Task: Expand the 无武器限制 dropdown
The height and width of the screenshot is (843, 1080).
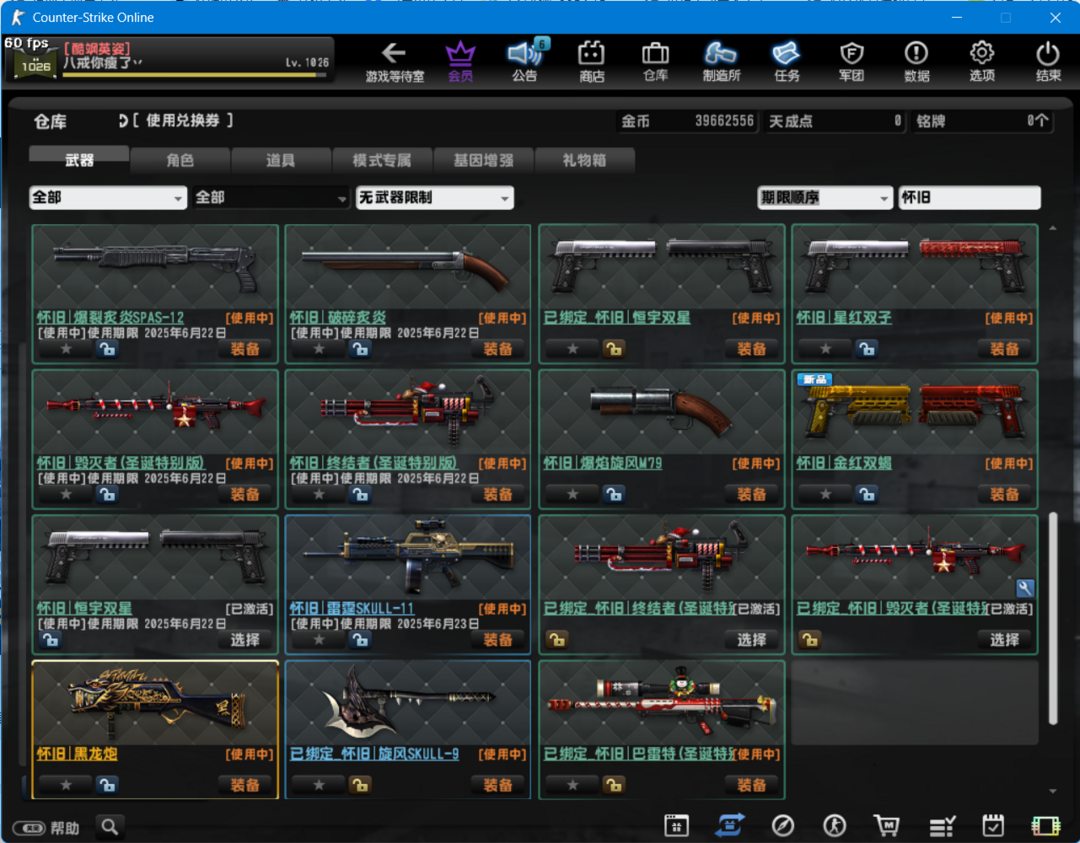Action: [435, 198]
